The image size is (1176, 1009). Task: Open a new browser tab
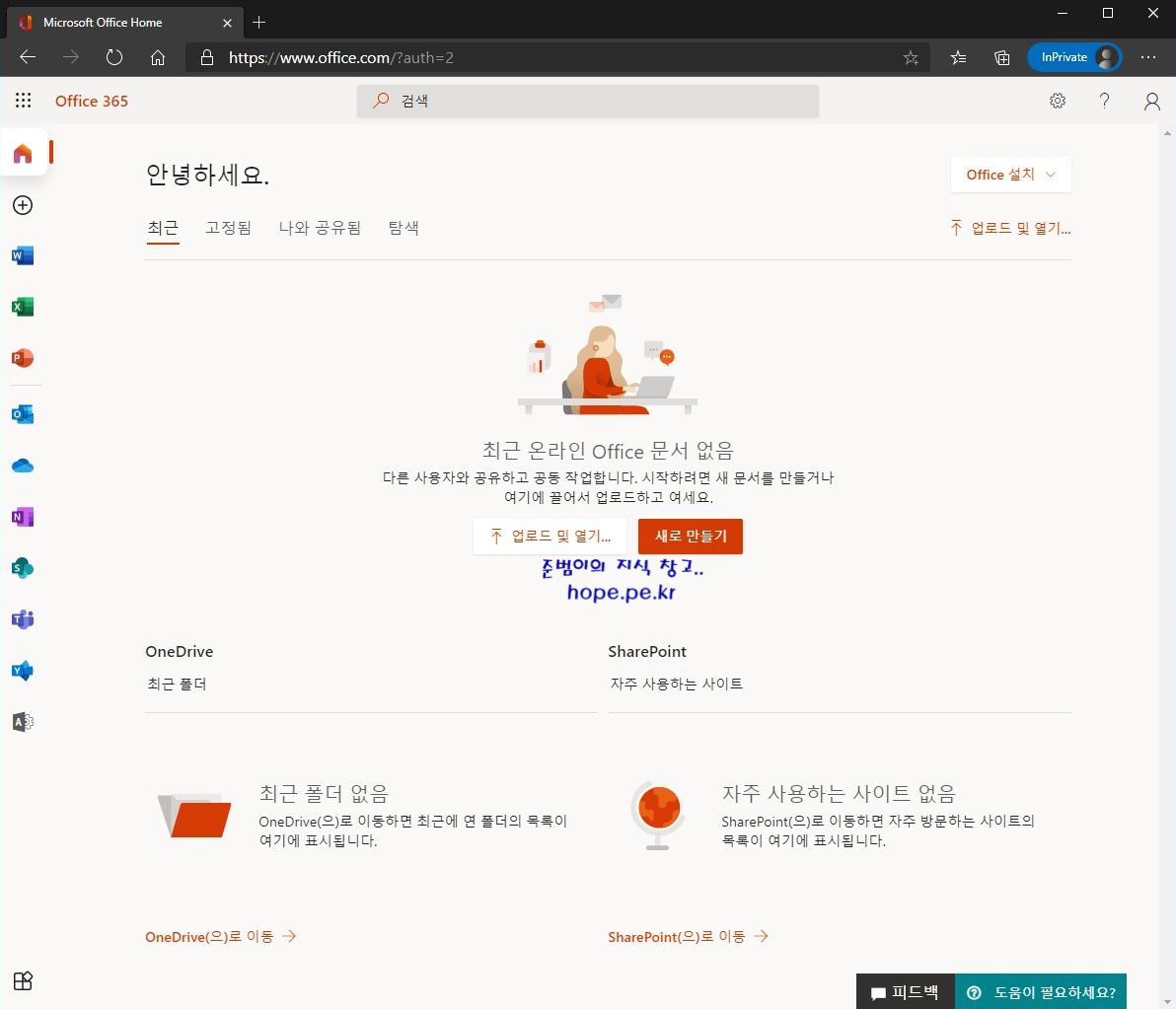pyautogui.click(x=258, y=23)
